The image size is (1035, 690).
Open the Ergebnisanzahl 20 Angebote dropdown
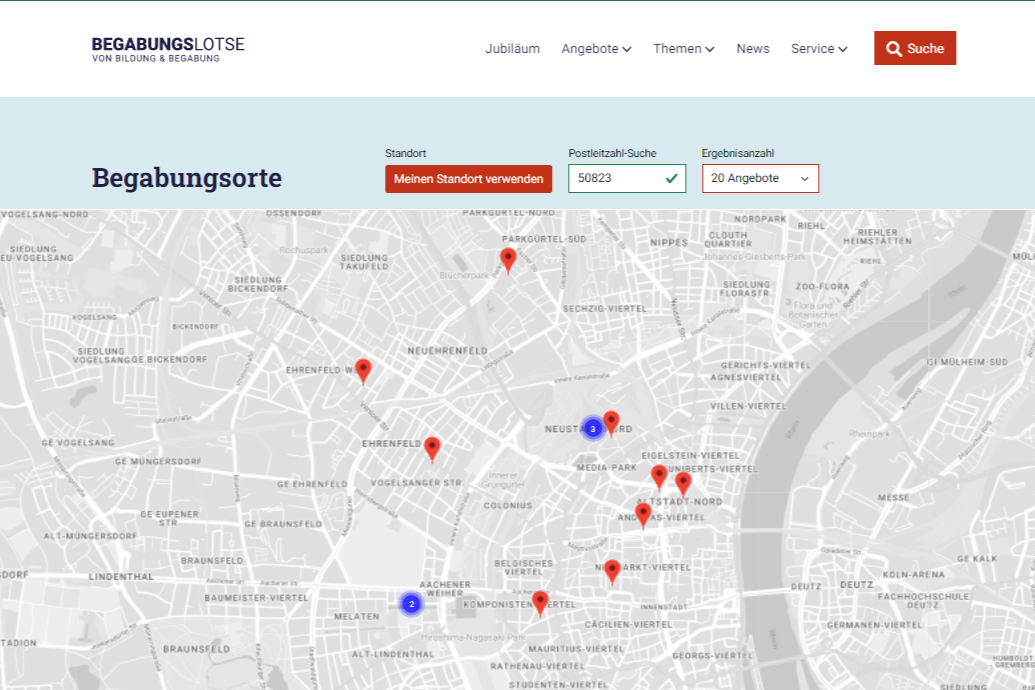click(760, 178)
